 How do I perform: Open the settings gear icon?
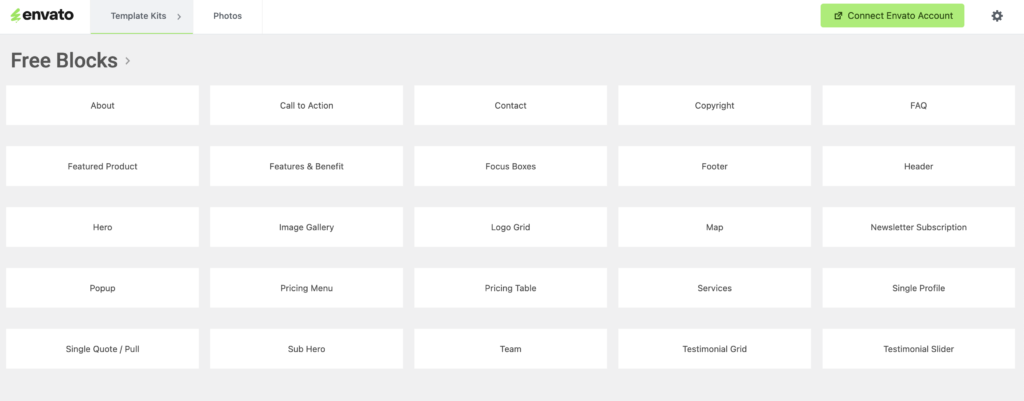(997, 16)
